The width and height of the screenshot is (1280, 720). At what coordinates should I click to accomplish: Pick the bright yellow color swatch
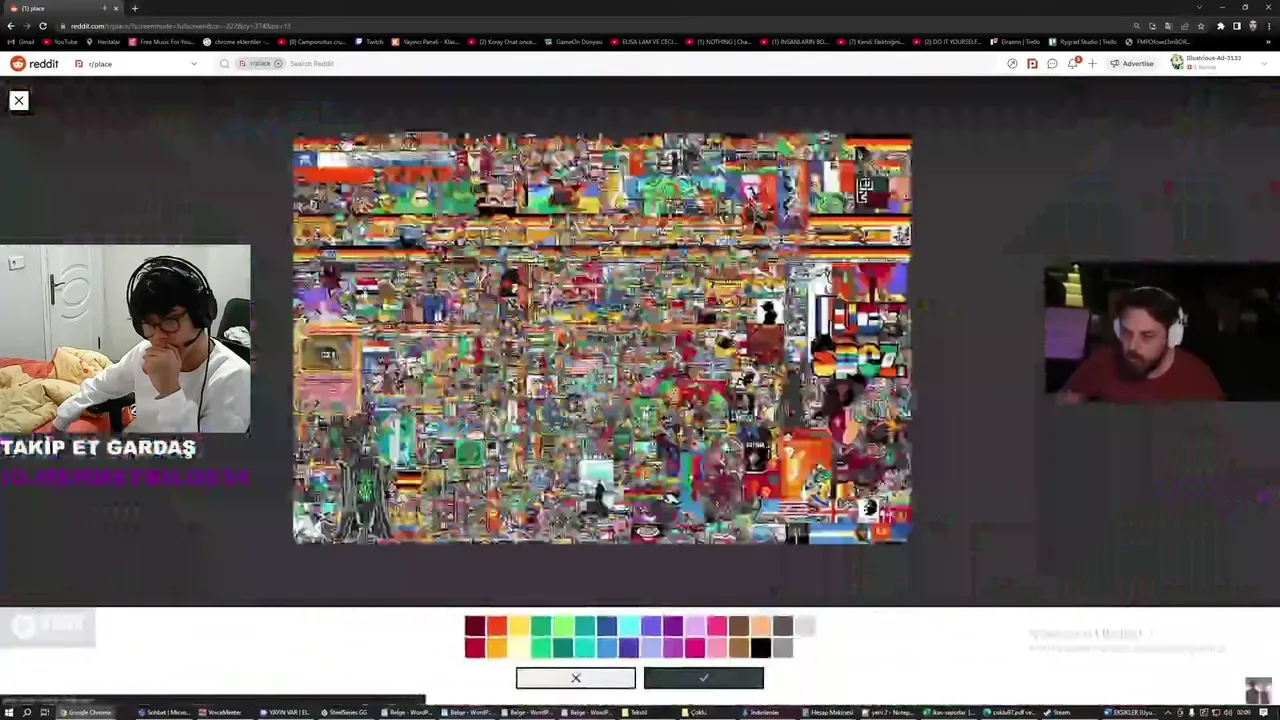coord(519,626)
